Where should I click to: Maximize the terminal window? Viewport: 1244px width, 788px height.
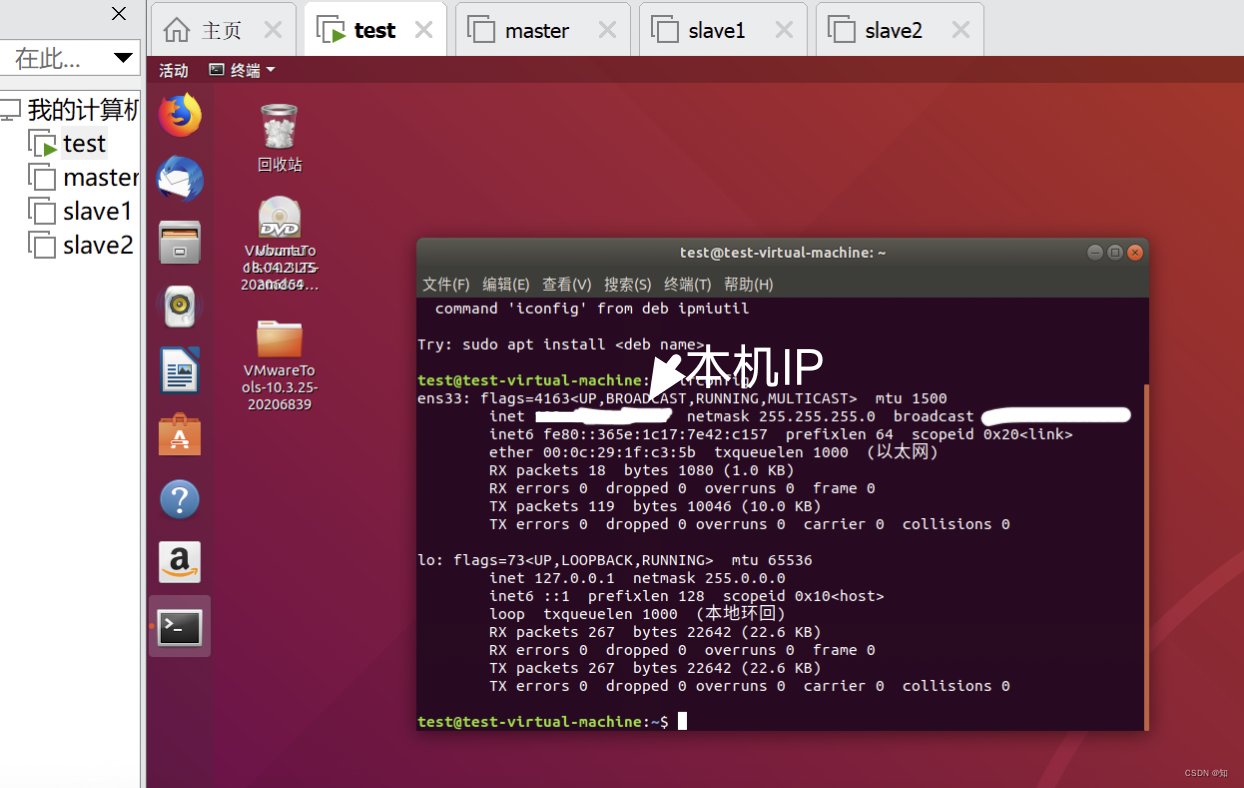(x=1115, y=253)
